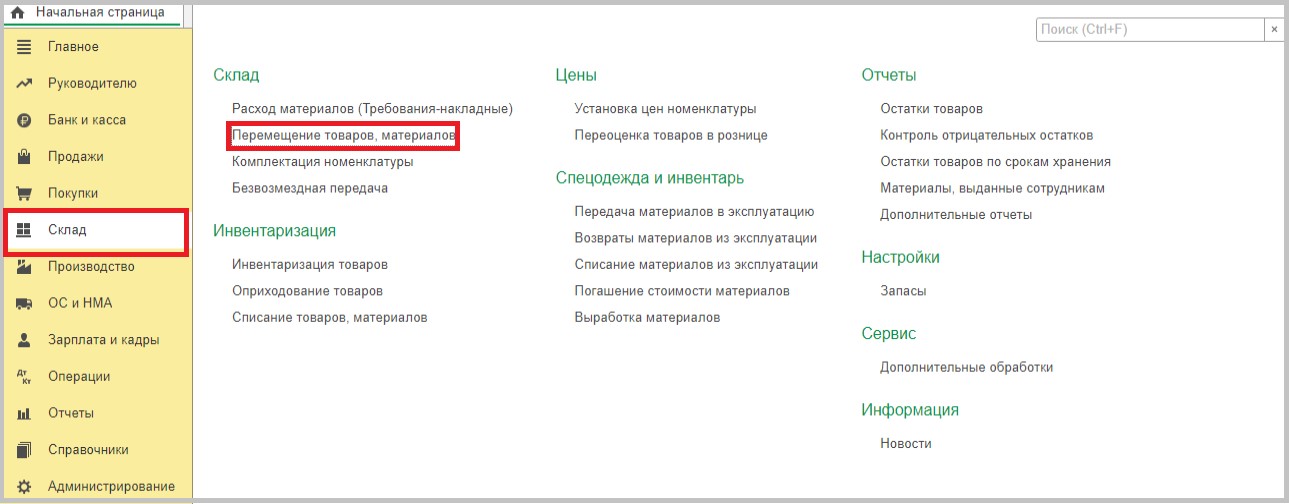Screen dimensions: 1289x504
Task: Click the Продажи shopping bag icon
Action: (25, 157)
